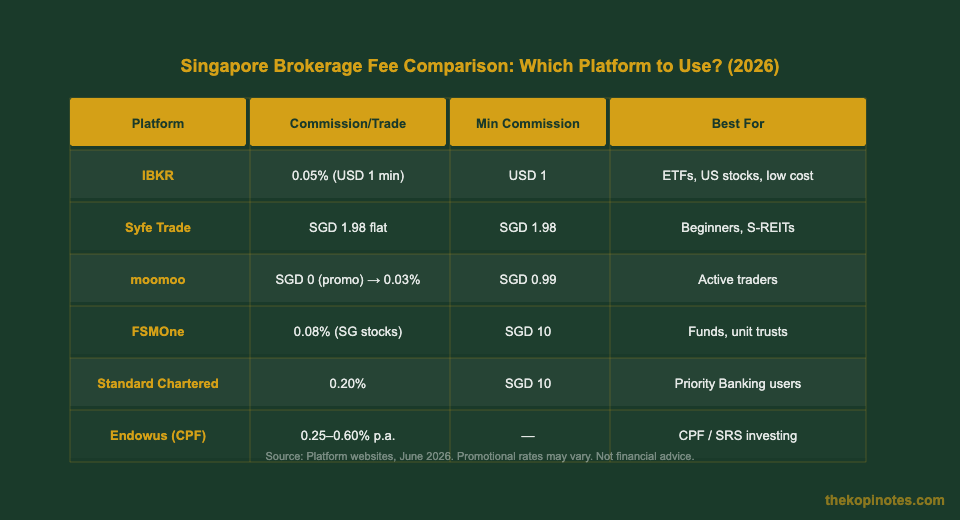Select 'ETFs, US stocks, low cost' cell
The width and height of the screenshot is (960, 520).
coord(738,176)
